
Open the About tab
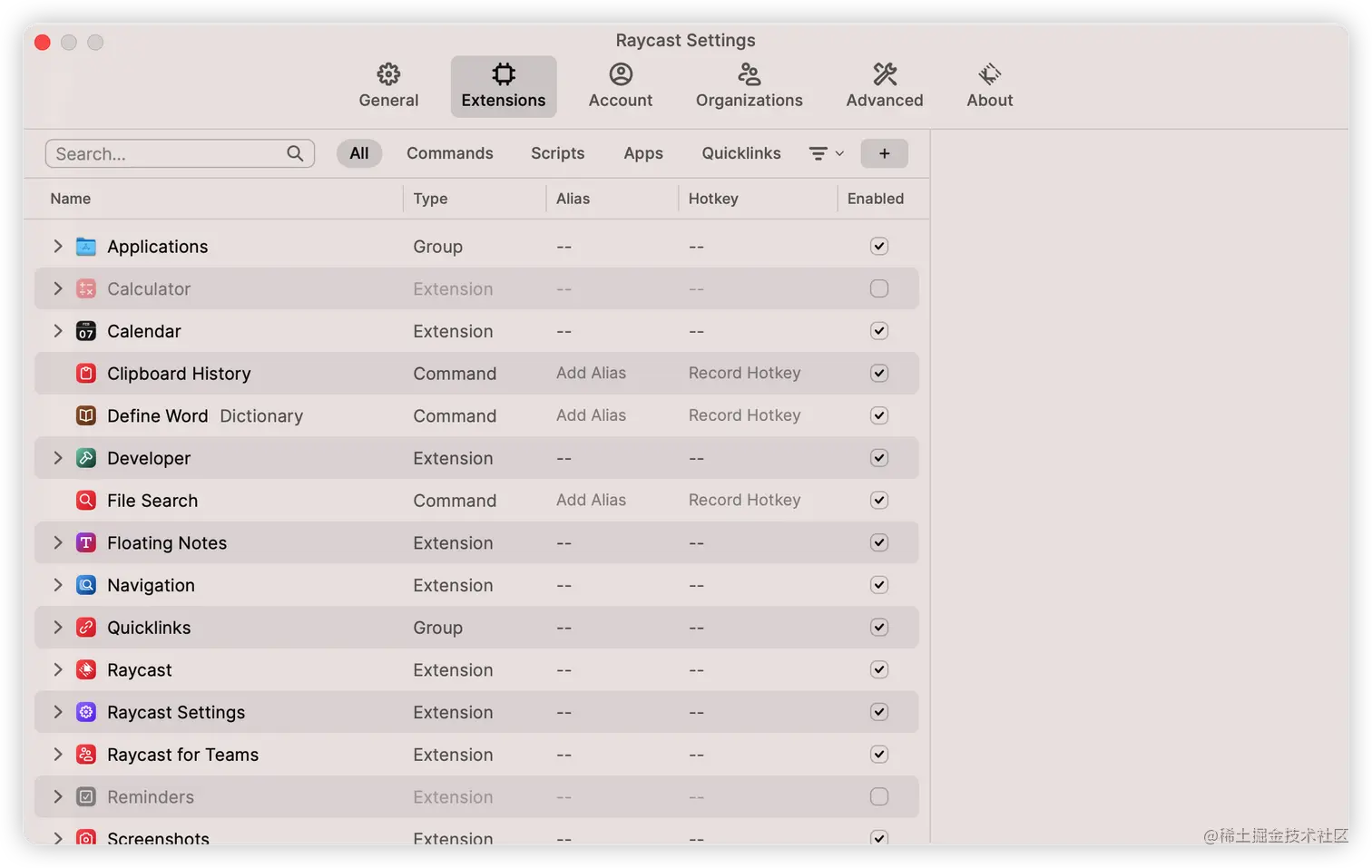coord(990,86)
